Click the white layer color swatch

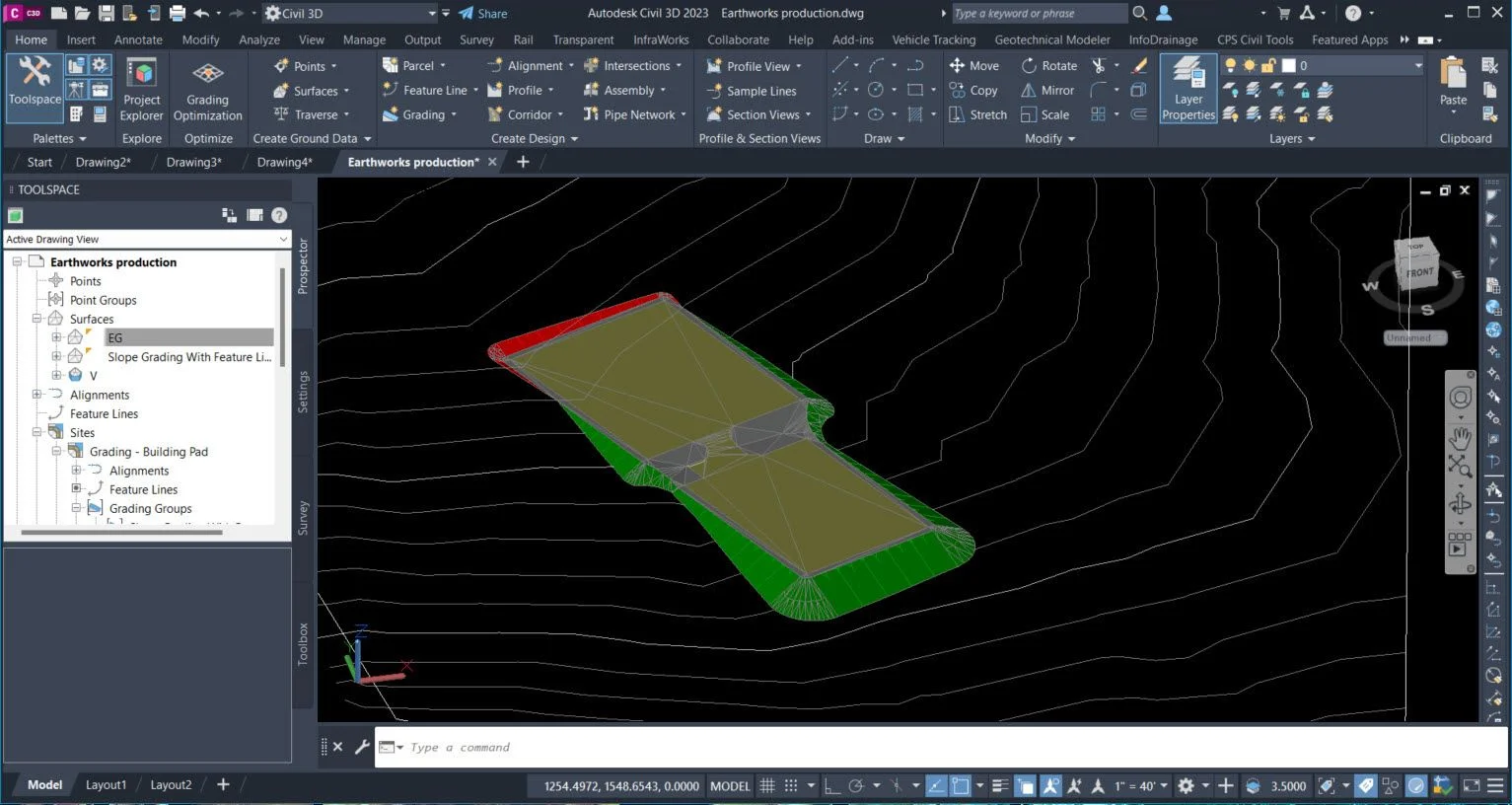click(x=1287, y=65)
